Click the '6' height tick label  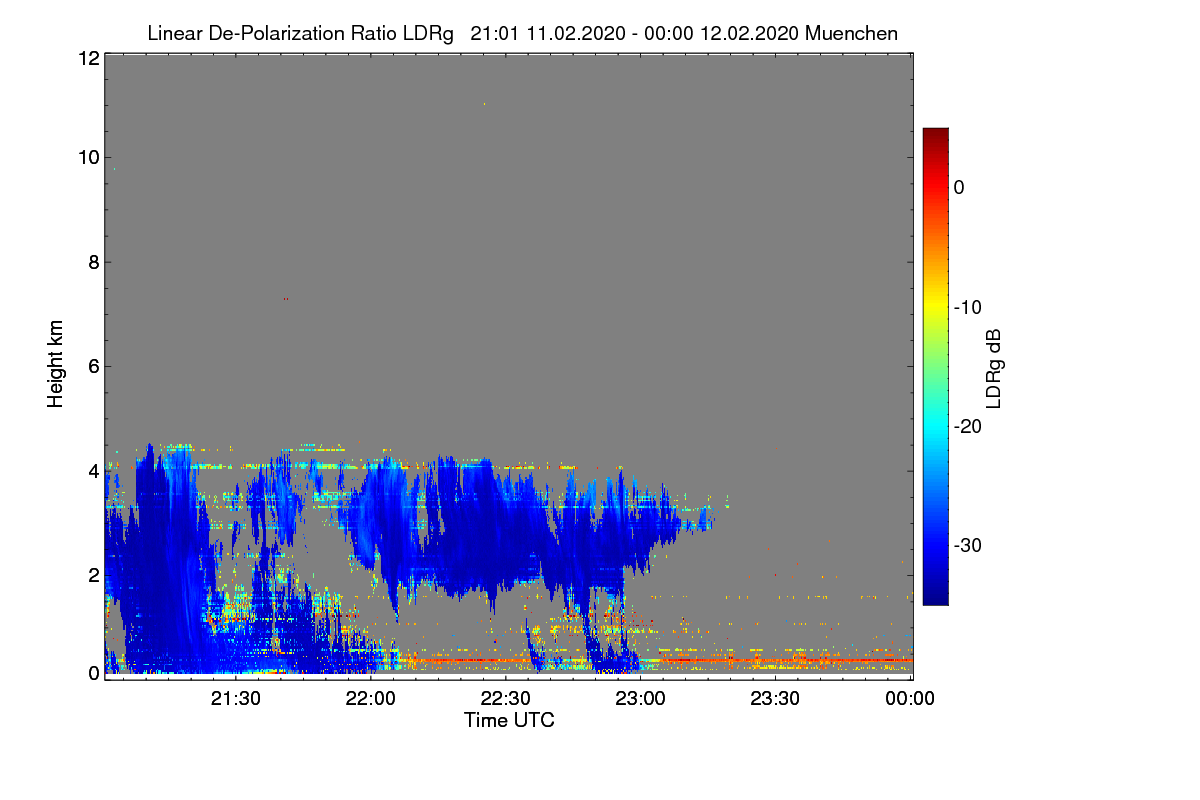click(92, 366)
